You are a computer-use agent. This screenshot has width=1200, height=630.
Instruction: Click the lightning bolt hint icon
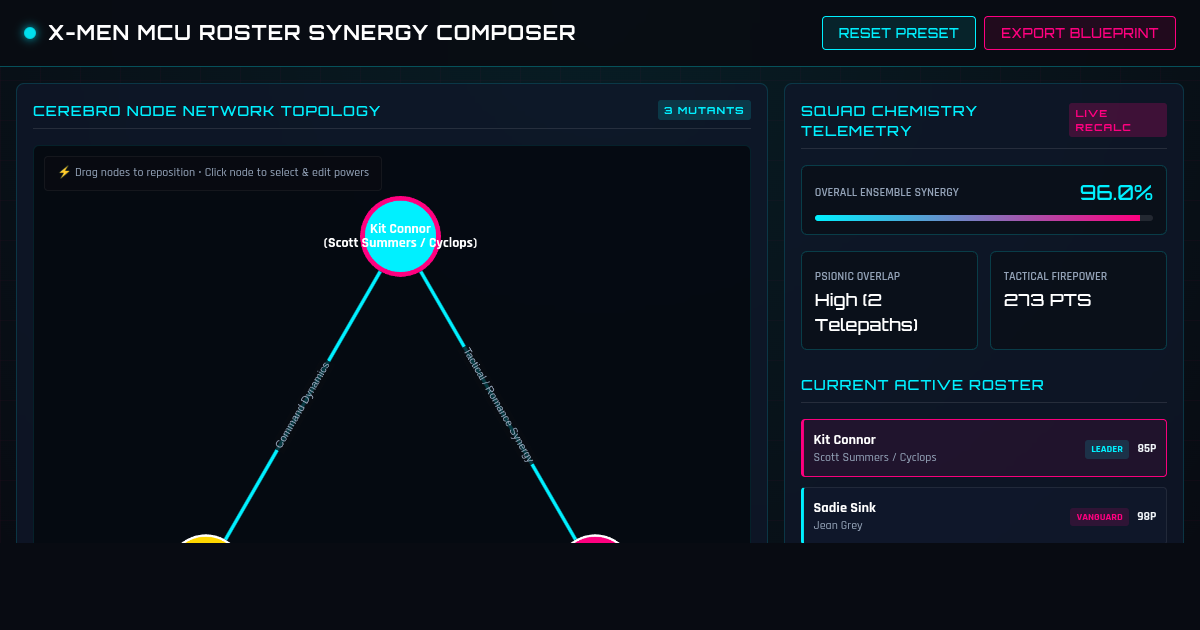pos(64,172)
